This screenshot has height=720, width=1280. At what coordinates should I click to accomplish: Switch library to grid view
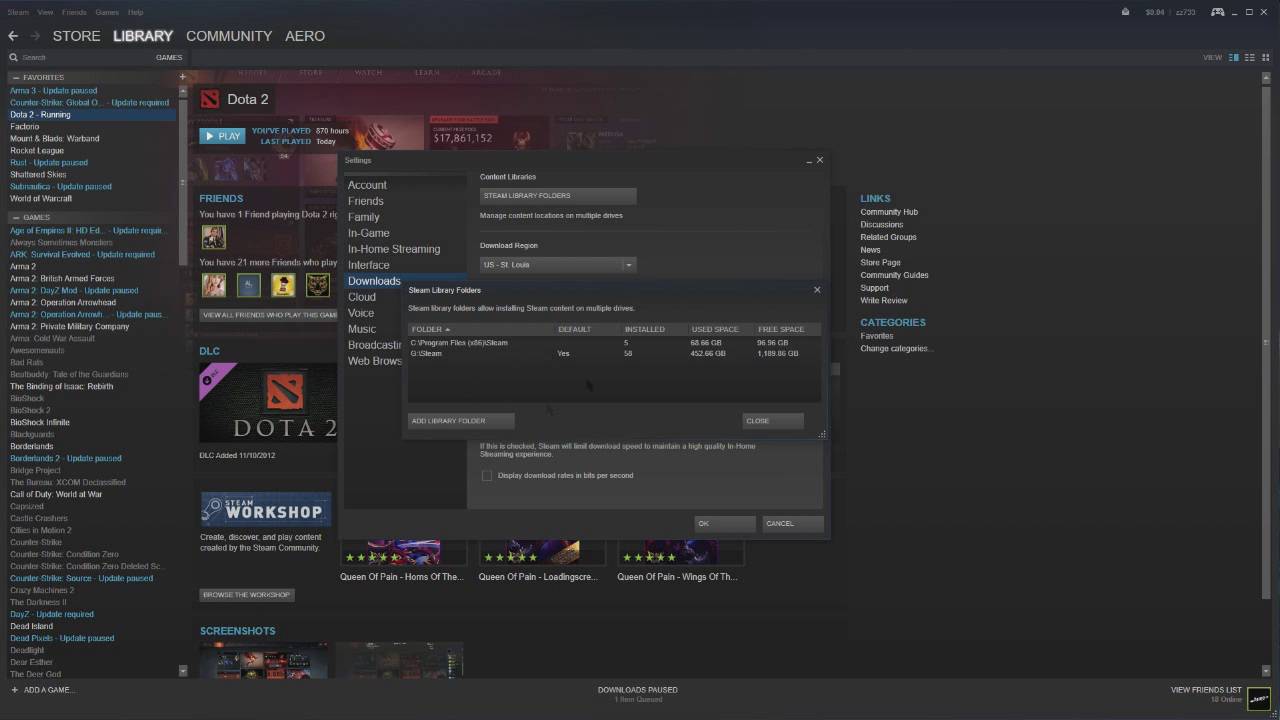point(1264,57)
